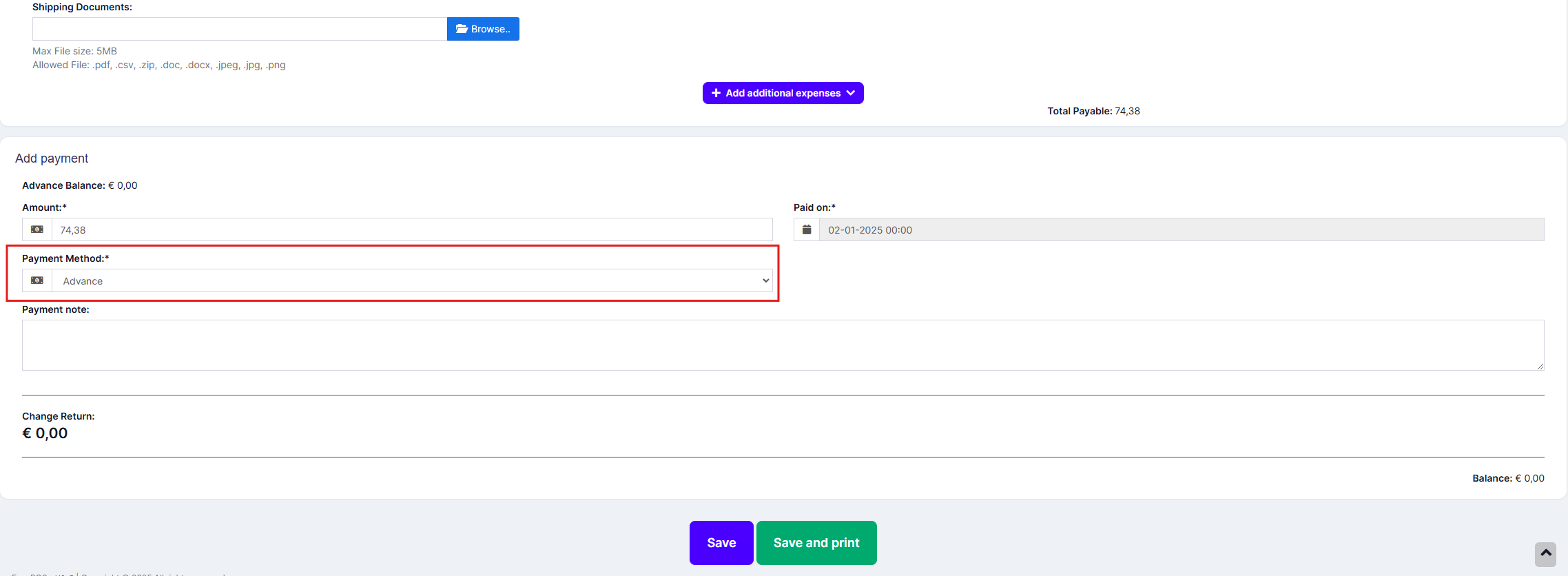1568x576 pixels.
Task: Click the Shipping Documents file path field
Action: (239, 29)
